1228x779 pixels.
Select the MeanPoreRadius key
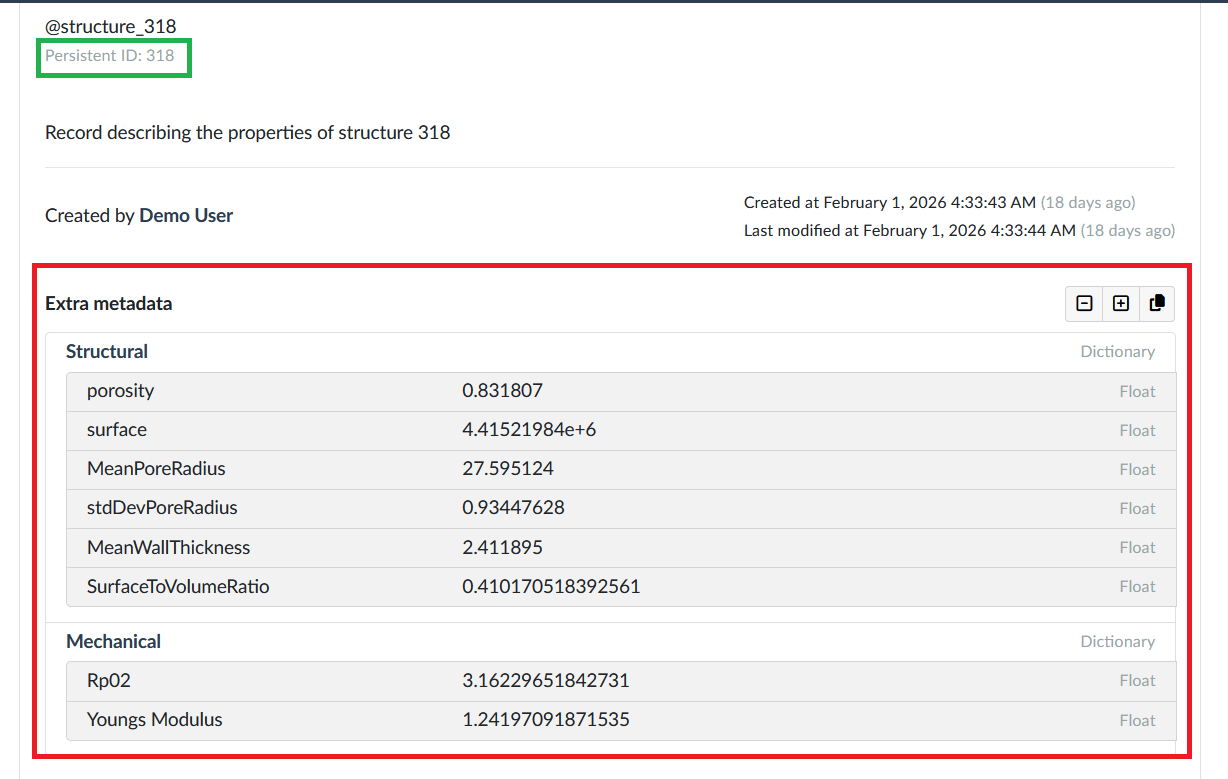156,469
